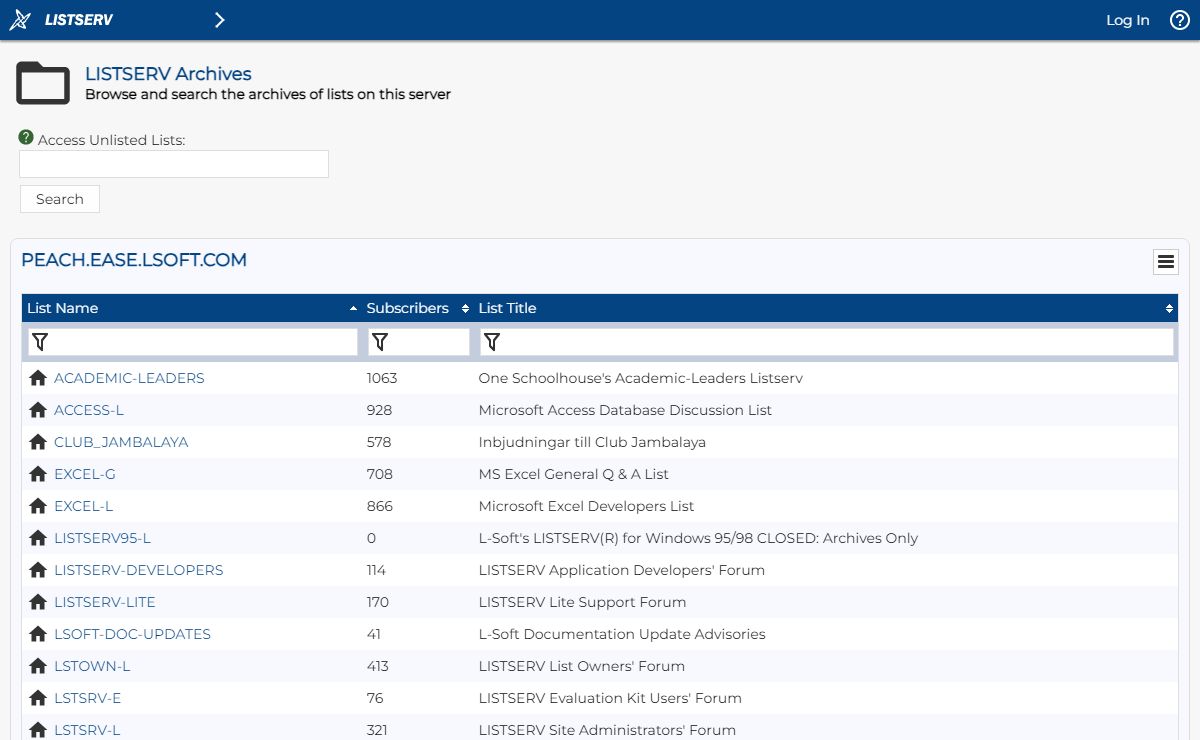Click title 'MS Excel General Q & A List'

[574, 474]
